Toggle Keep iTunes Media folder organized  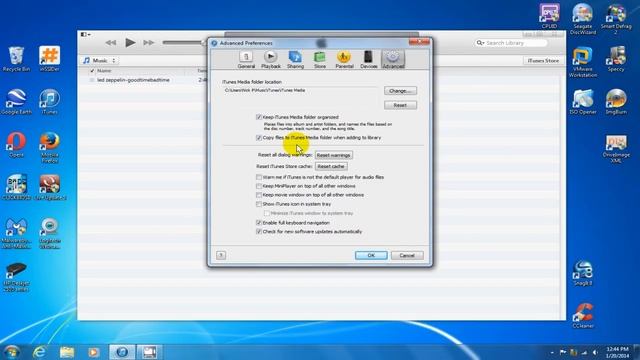(259, 117)
